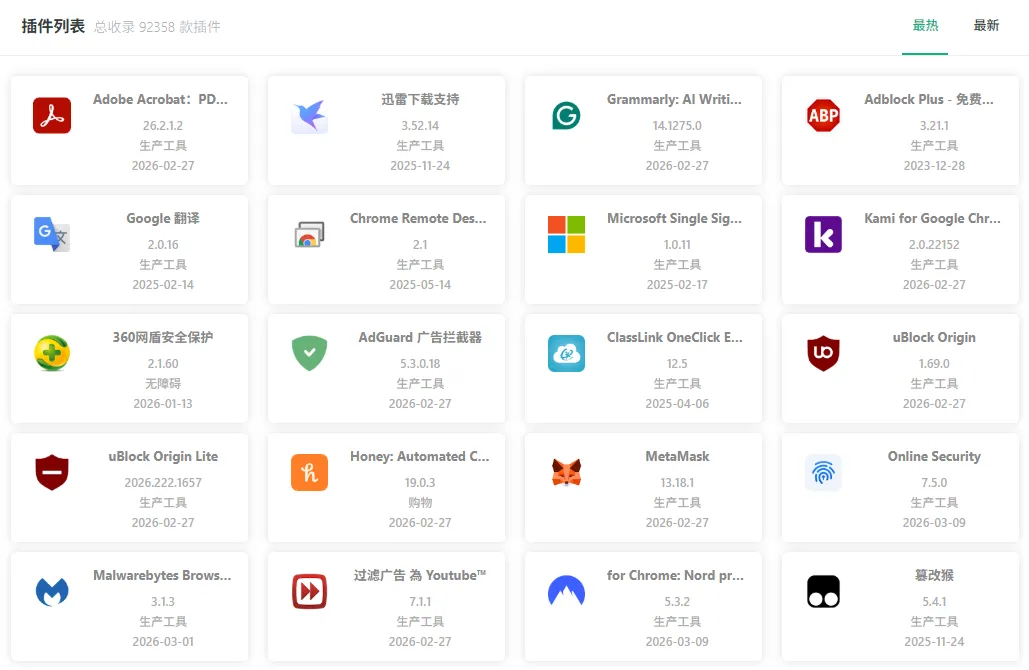The height and width of the screenshot is (670, 1029).
Task: Open the for Chrome: Nord pr... title
Action: pos(675,576)
